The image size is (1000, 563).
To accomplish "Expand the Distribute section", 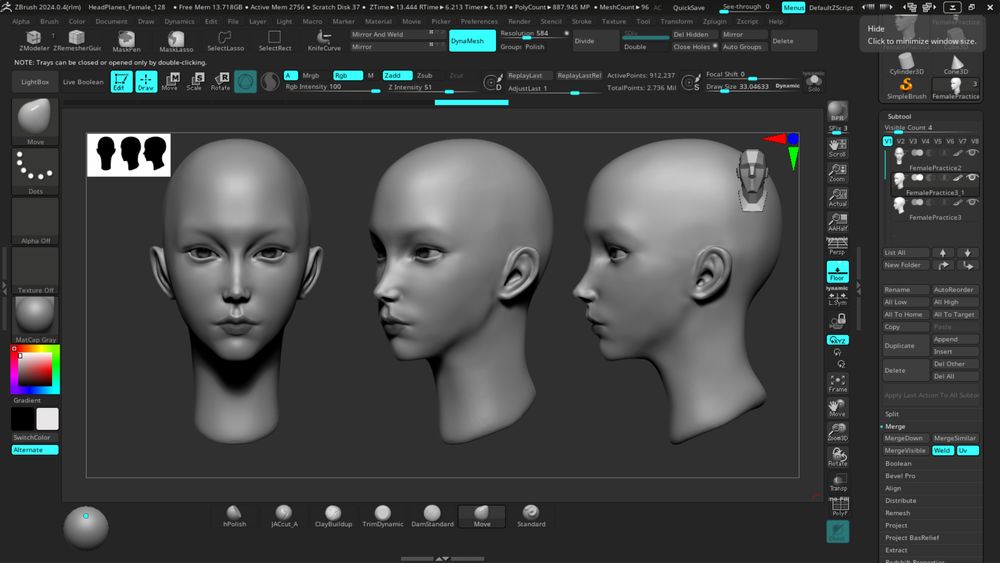I will (901, 501).
